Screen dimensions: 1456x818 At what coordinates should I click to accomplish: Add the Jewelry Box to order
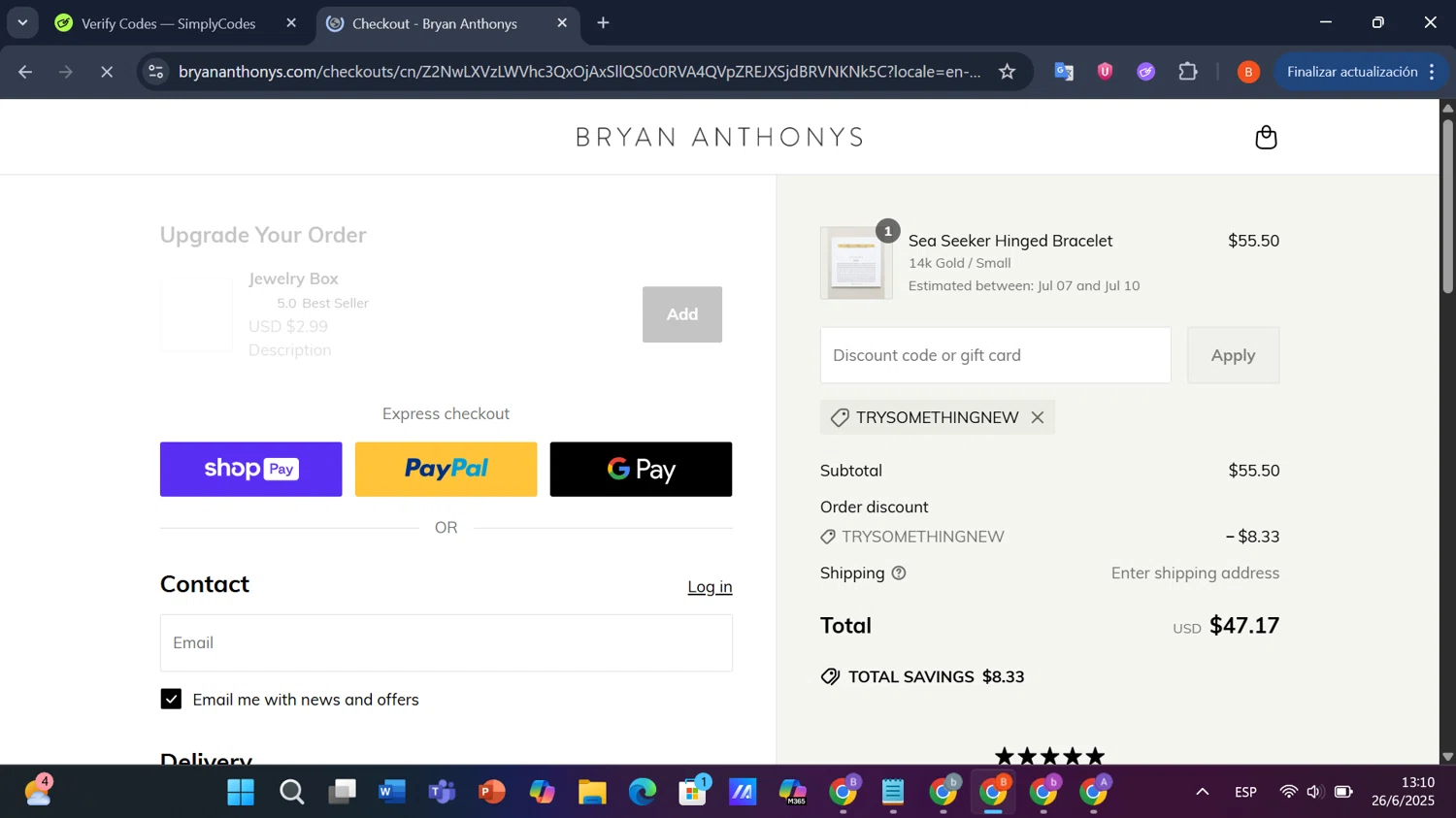pos(682,314)
